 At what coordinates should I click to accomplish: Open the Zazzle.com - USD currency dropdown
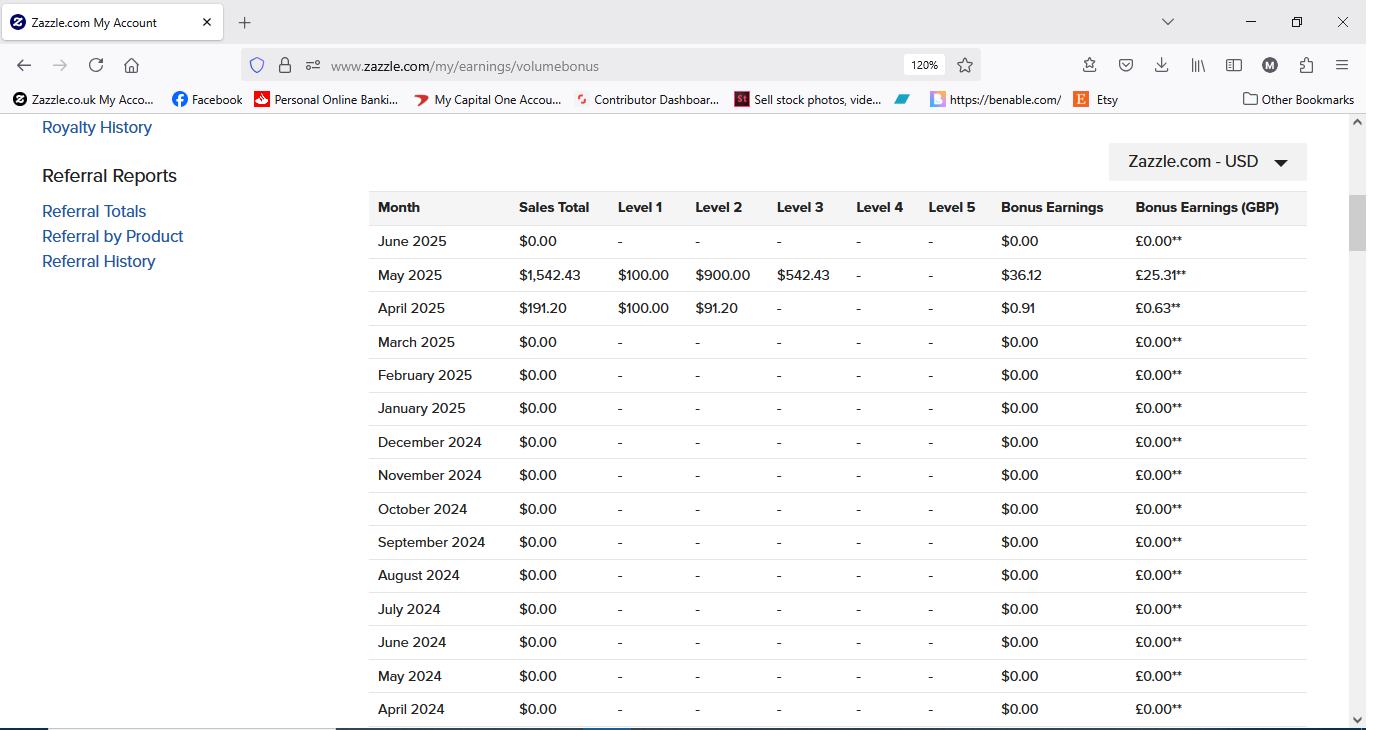coord(1207,162)
